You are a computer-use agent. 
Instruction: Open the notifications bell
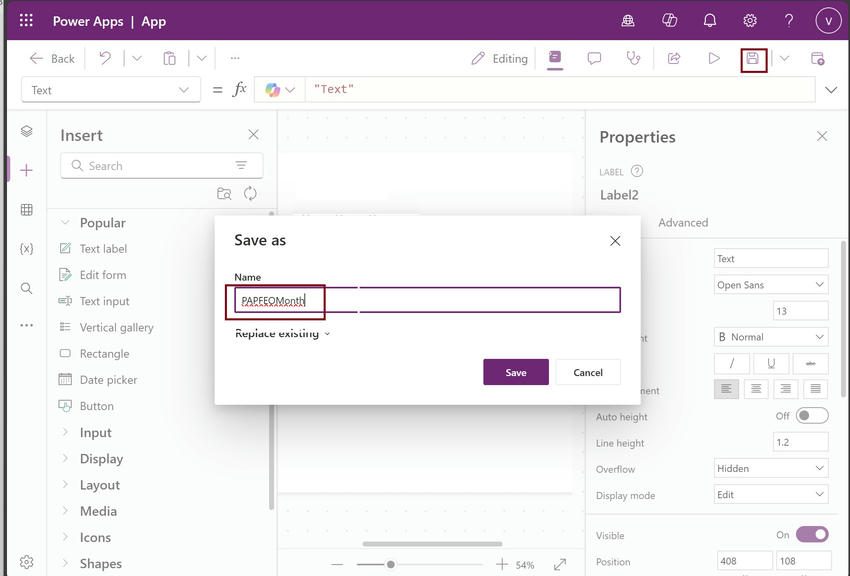[710, 21]
